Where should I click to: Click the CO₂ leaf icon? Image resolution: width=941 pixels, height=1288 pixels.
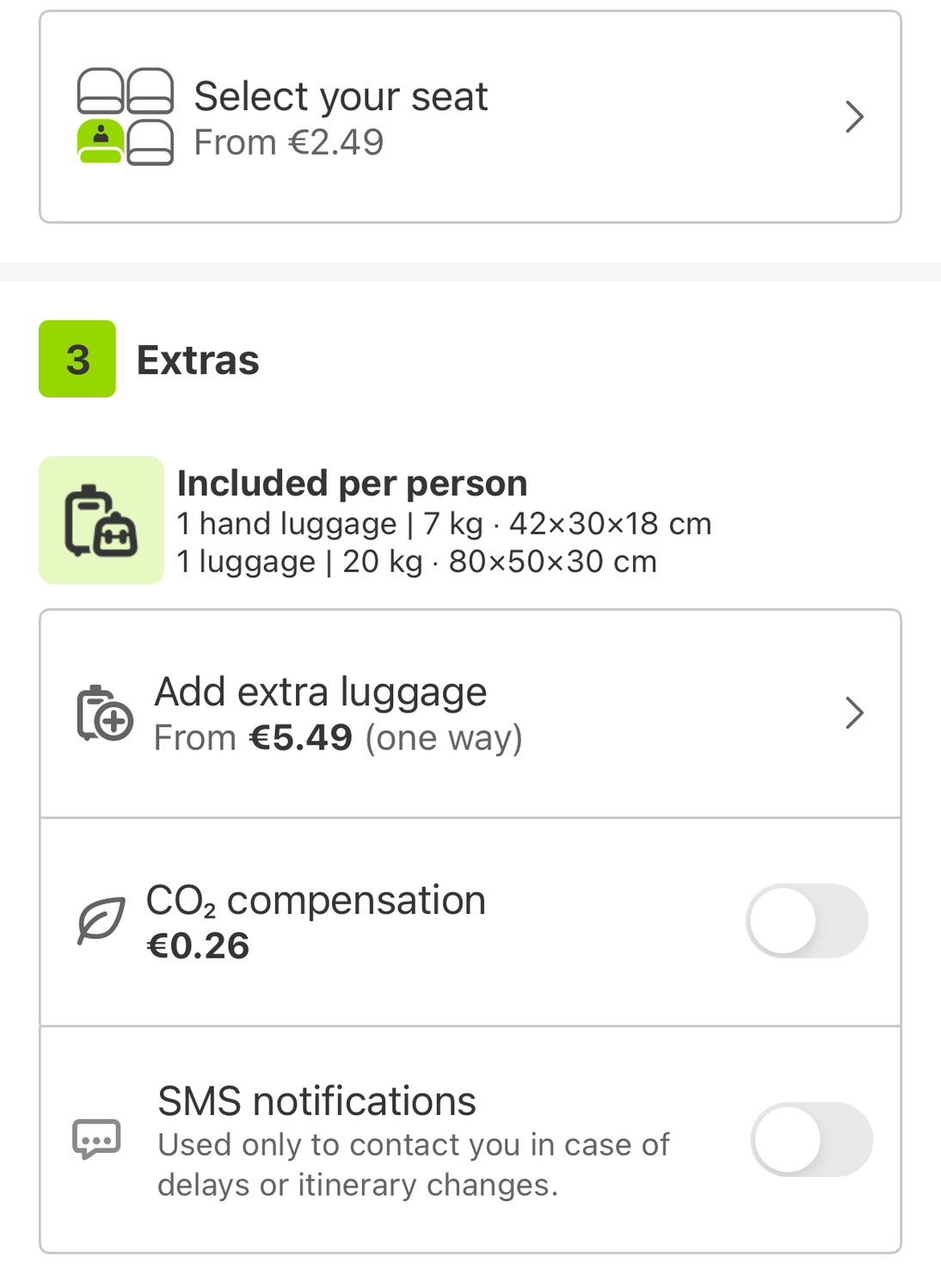tap(101, 921)
